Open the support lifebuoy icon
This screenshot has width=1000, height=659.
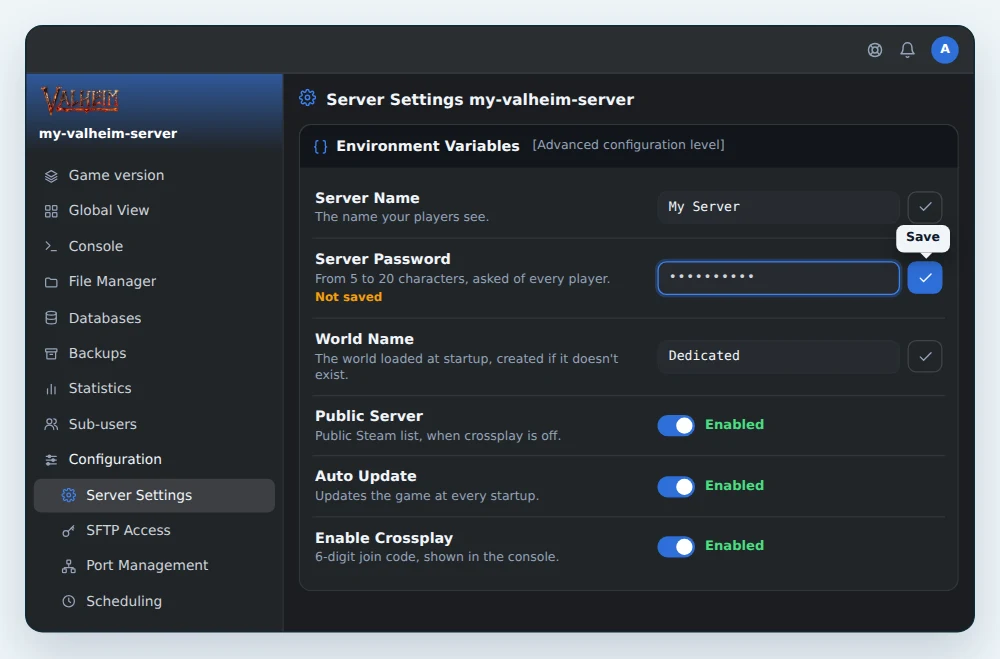point(874,50)
